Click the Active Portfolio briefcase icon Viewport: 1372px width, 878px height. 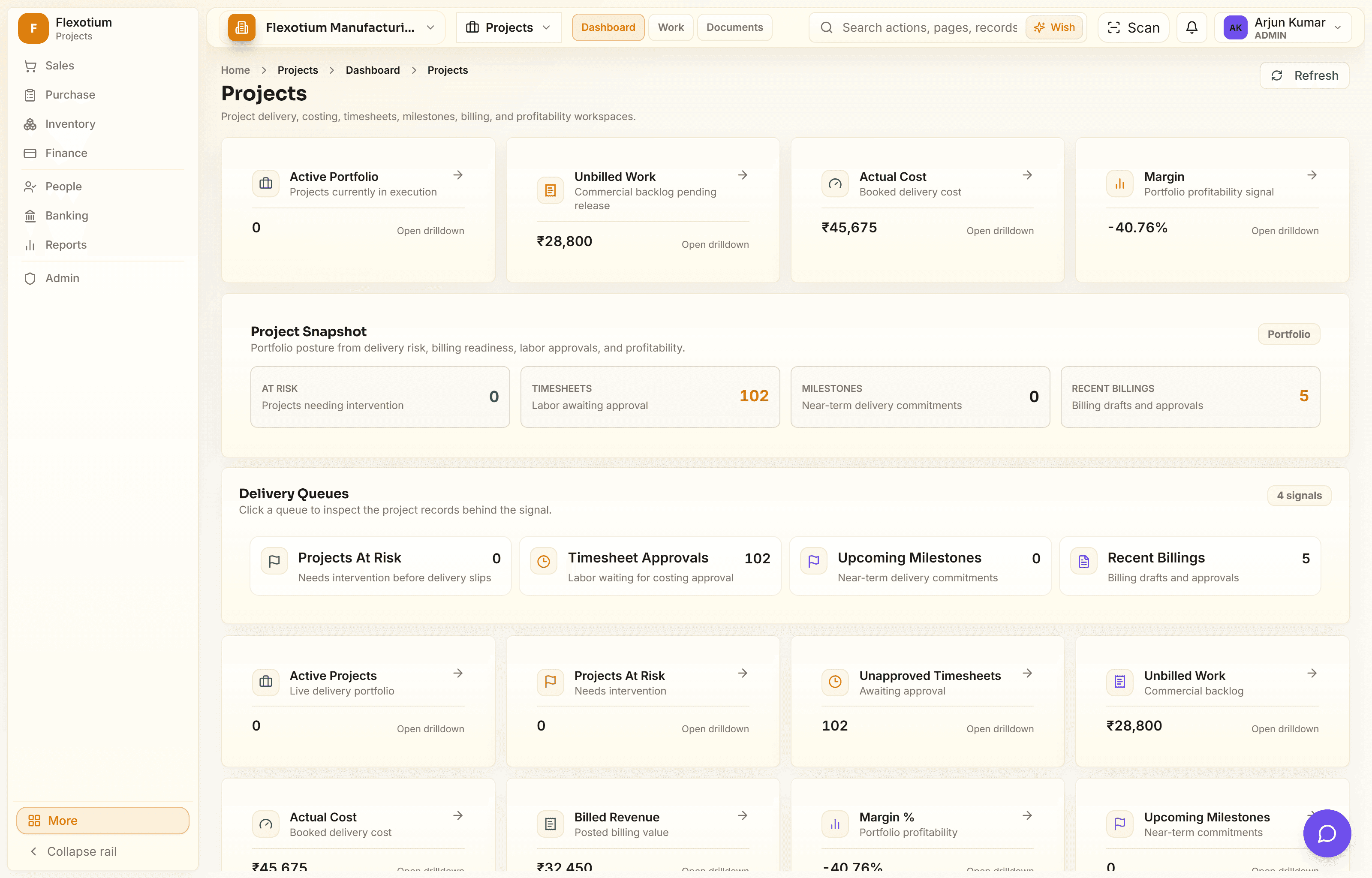point(266,183)
